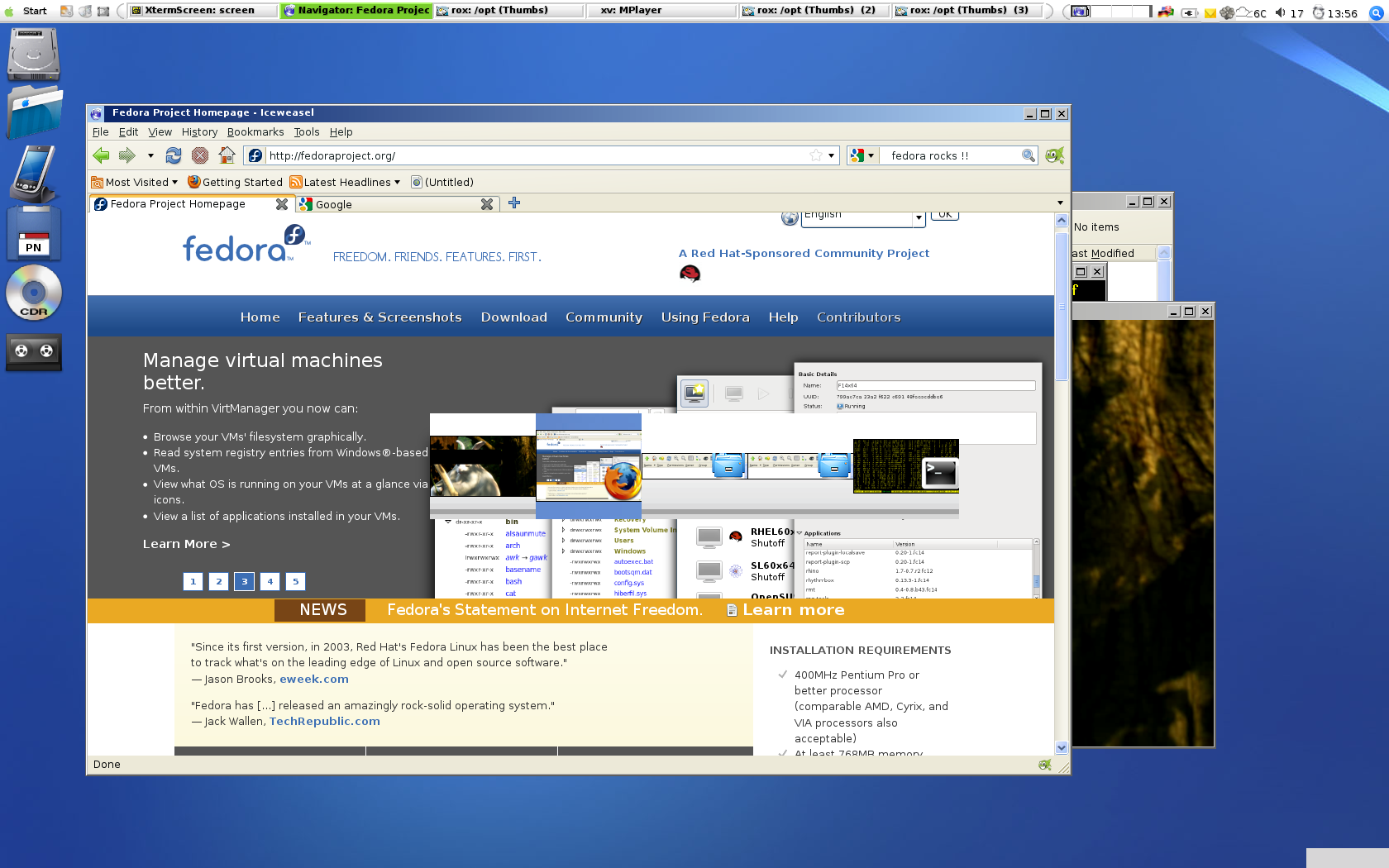1389x868 pixels.
Task: Close the Fedora Project Homepage tab
Action: click(x=282, y=204)
